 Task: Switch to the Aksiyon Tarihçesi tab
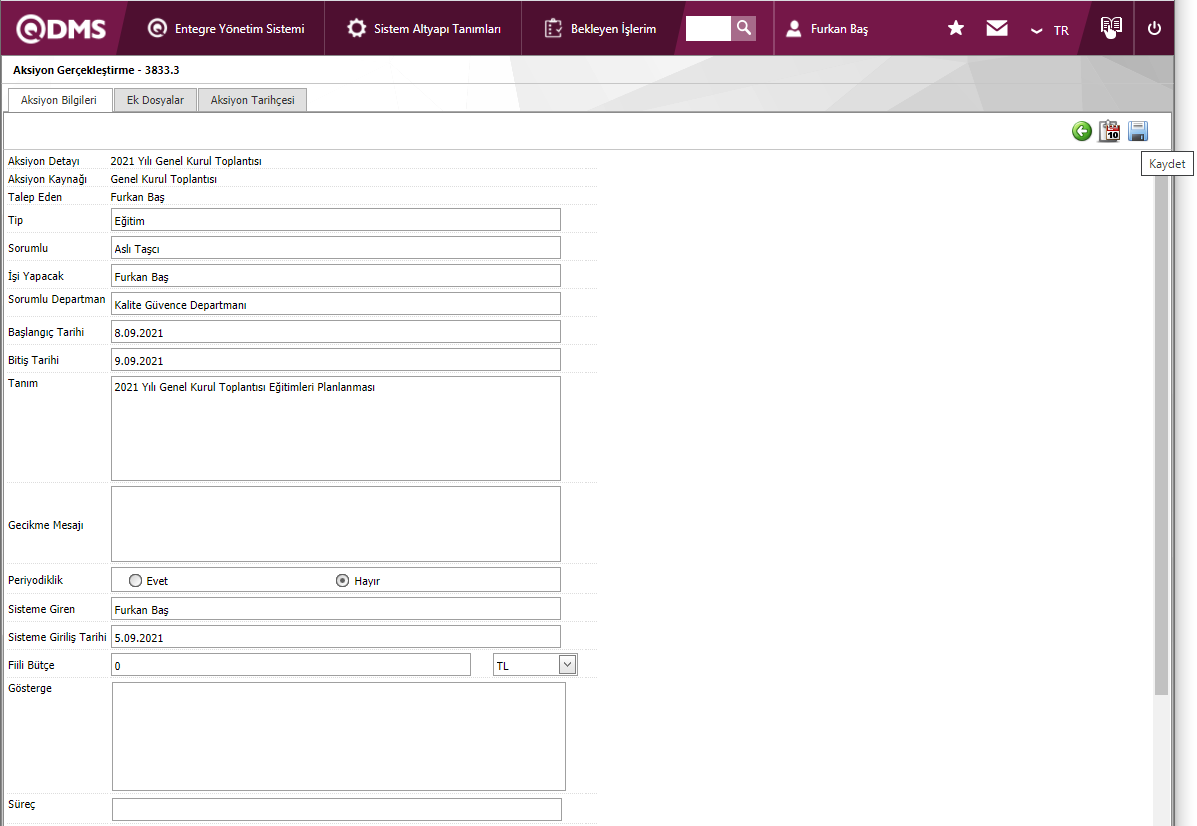tap(252, 100)
